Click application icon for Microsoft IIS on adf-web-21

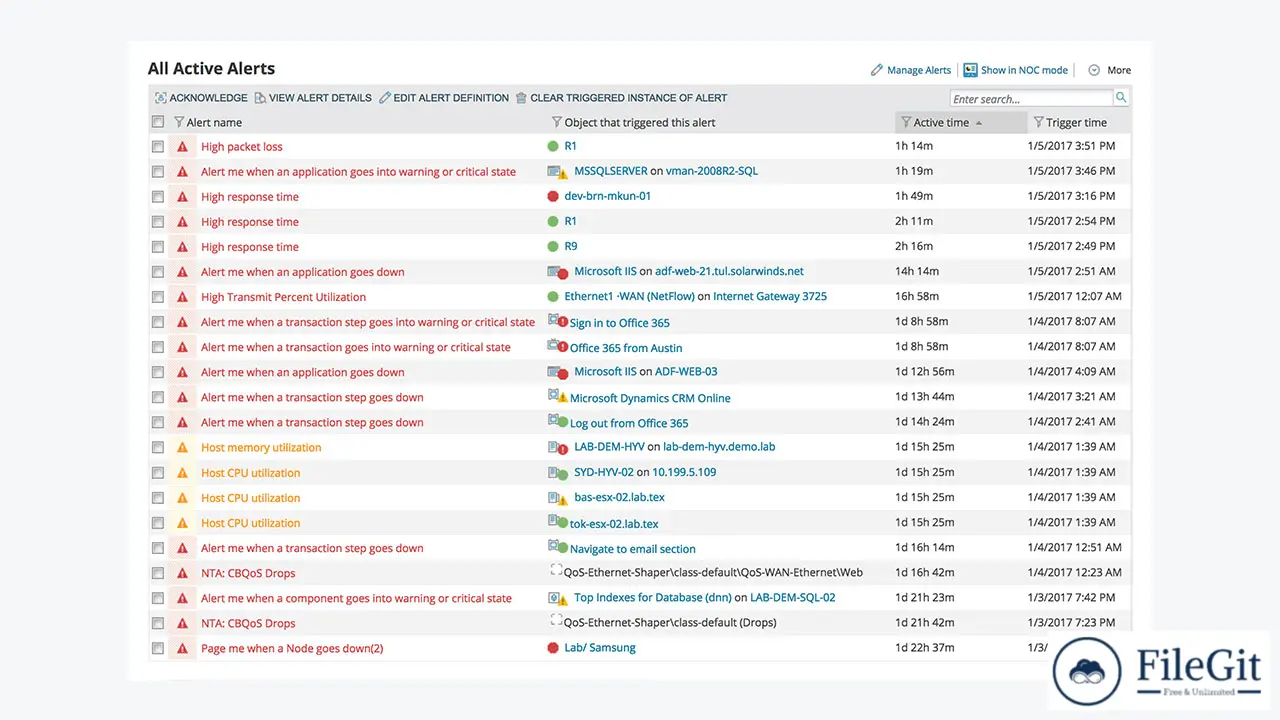click(558, 272)
